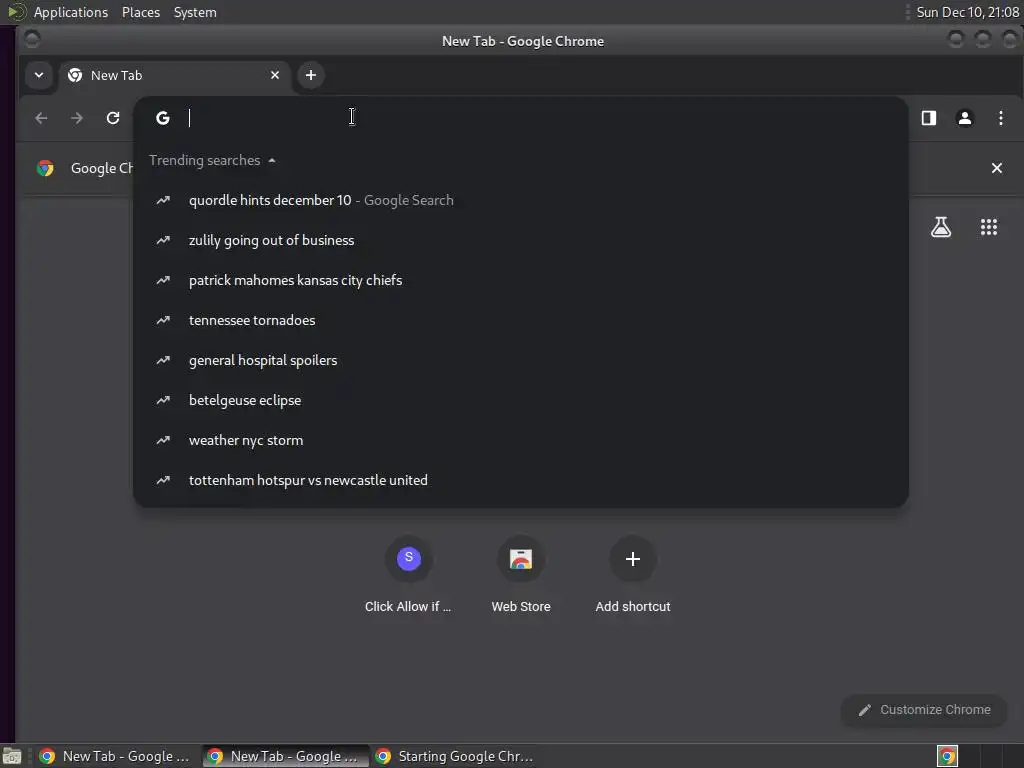1024x768 pixels.
Task: Open the Applications menu
Action: [71, 12]
